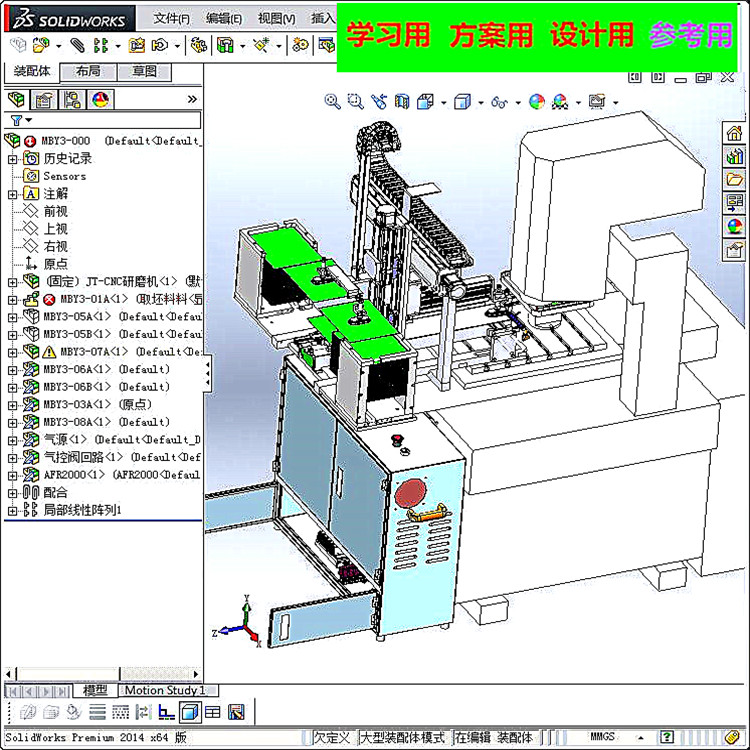Select the 上视 plane in the tree
Viewport: 750px width, 750px height.
pos(55,229)
